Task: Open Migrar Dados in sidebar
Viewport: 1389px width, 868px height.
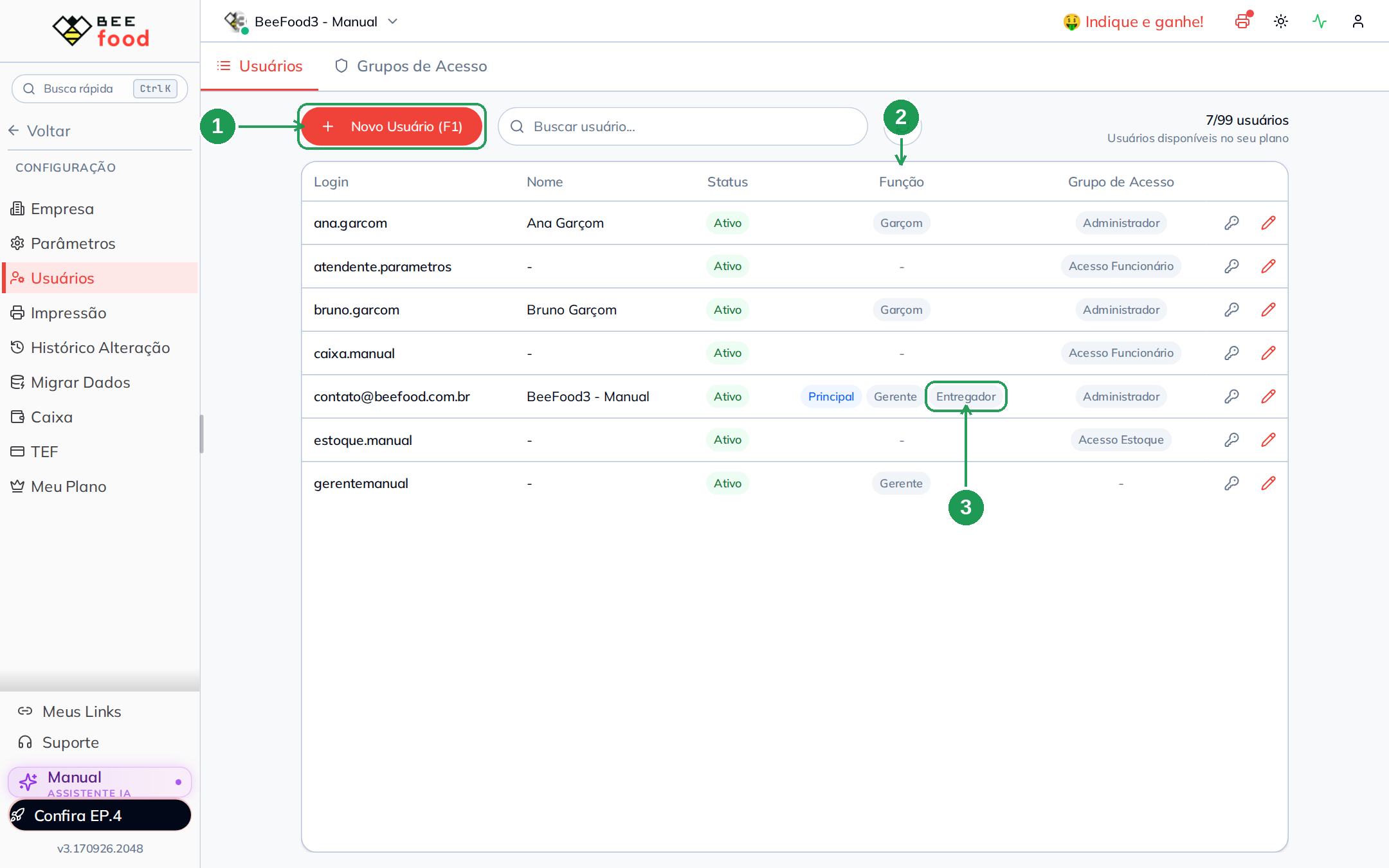Action: [100, 383]
